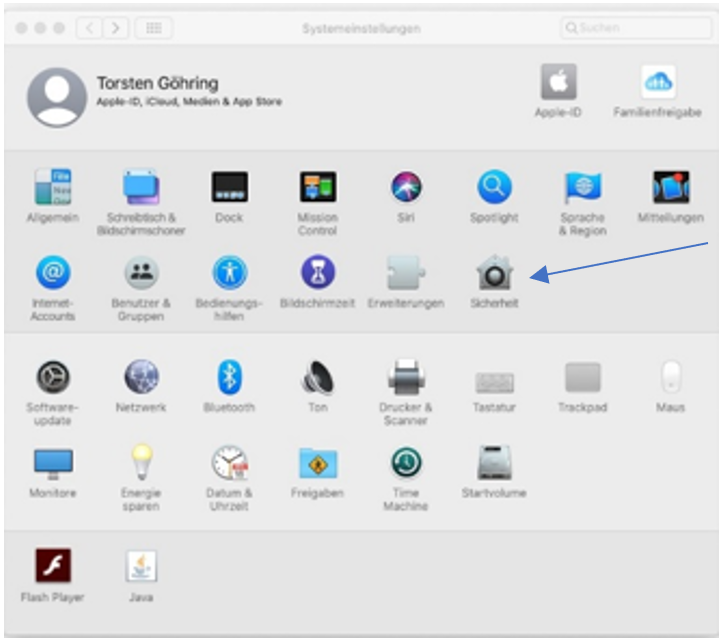This screenshot has height=640, width=721.
Task: Open Energie sparen settings
Action: [x=141, y=463]
